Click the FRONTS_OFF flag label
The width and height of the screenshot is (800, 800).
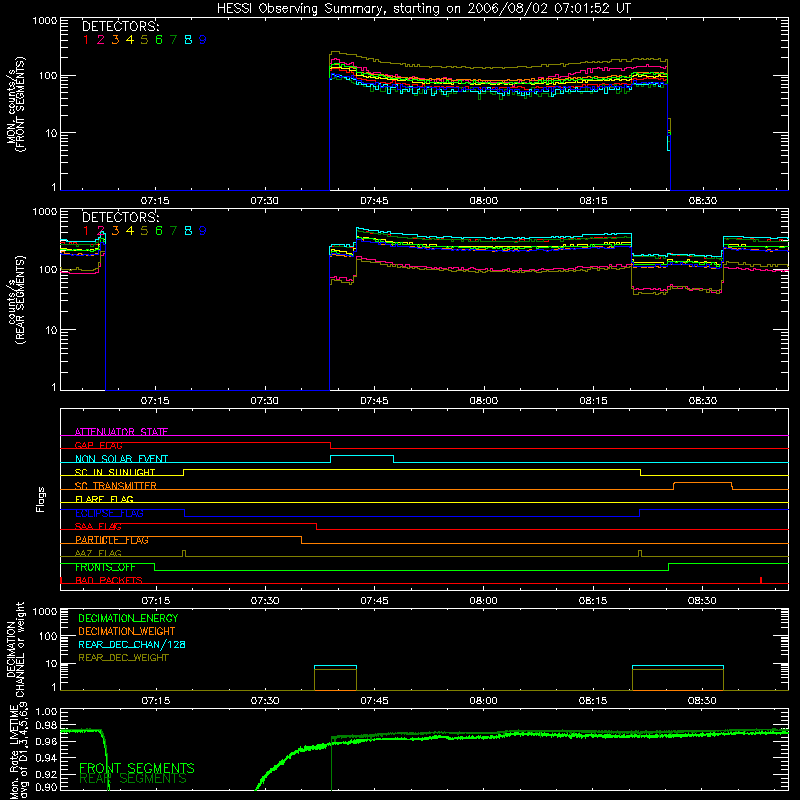pos(105,567)
